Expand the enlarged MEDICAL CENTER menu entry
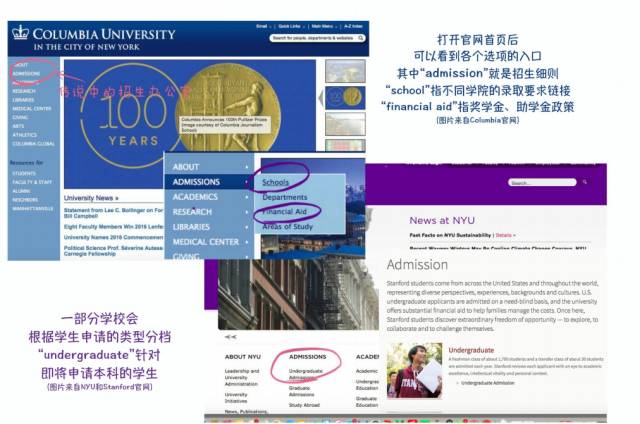 pos(209,242)
